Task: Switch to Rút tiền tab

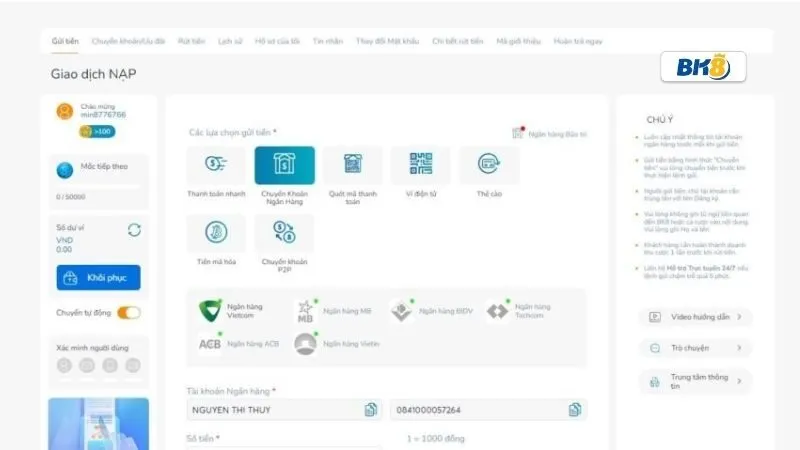Action: pos(191,41)
